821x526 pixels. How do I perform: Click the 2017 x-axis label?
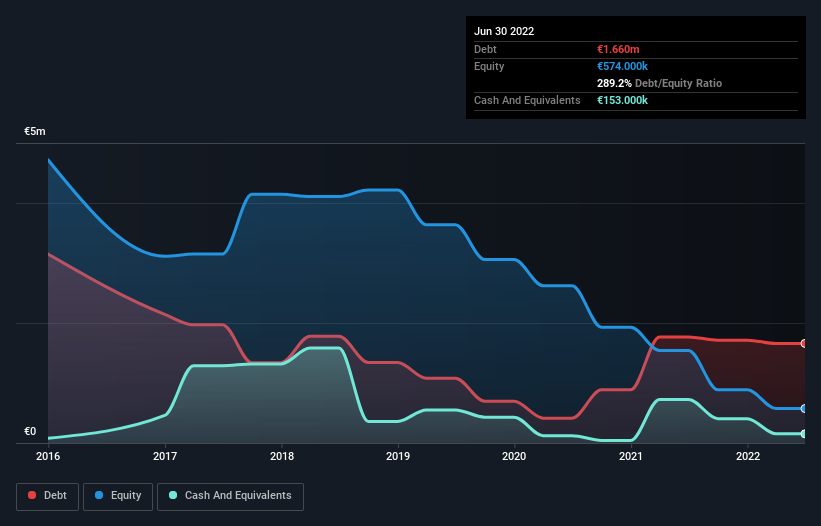tap(165, 456)
